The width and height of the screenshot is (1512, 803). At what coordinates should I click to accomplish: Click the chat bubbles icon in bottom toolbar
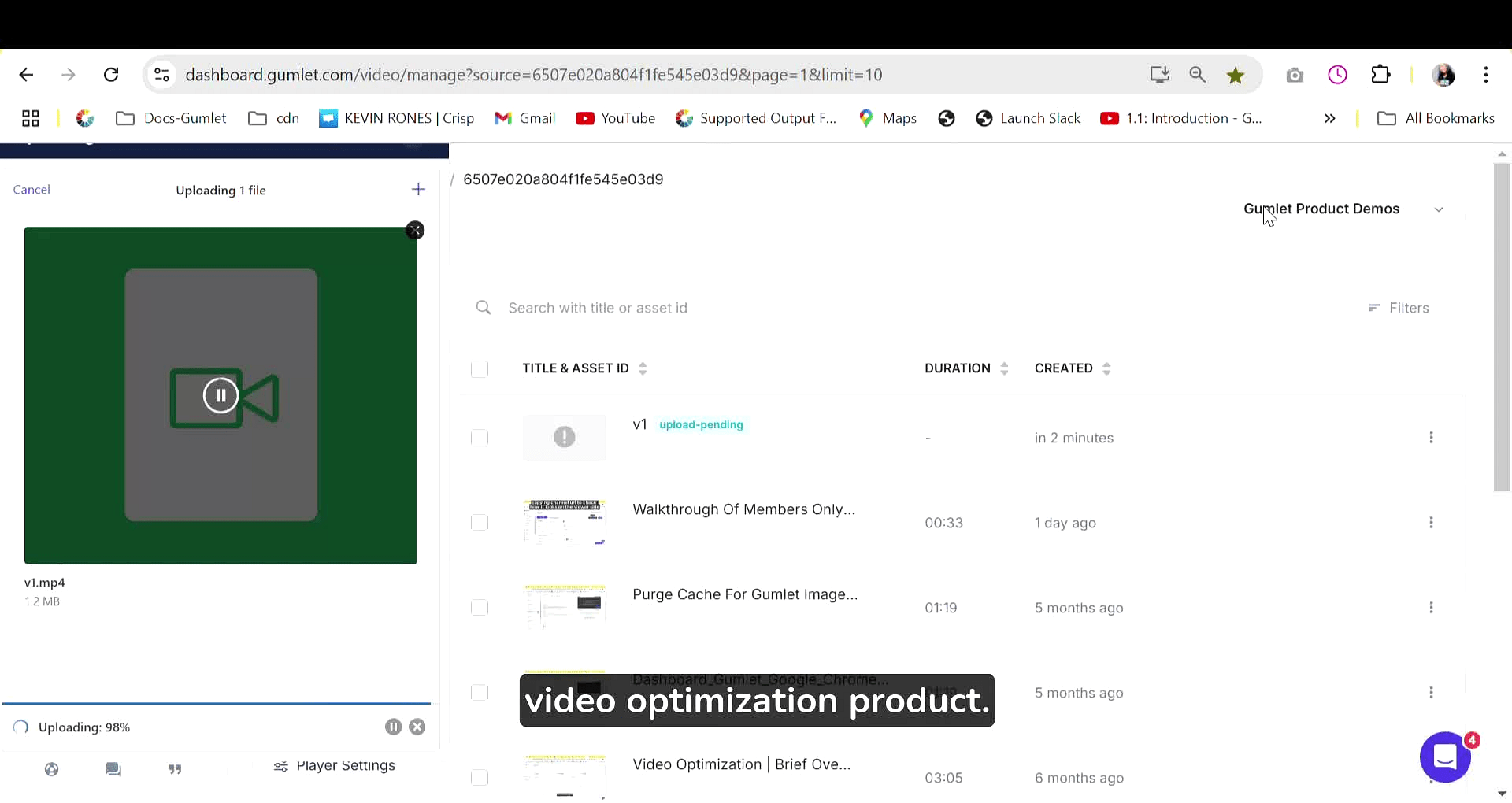tap(113, 769)
